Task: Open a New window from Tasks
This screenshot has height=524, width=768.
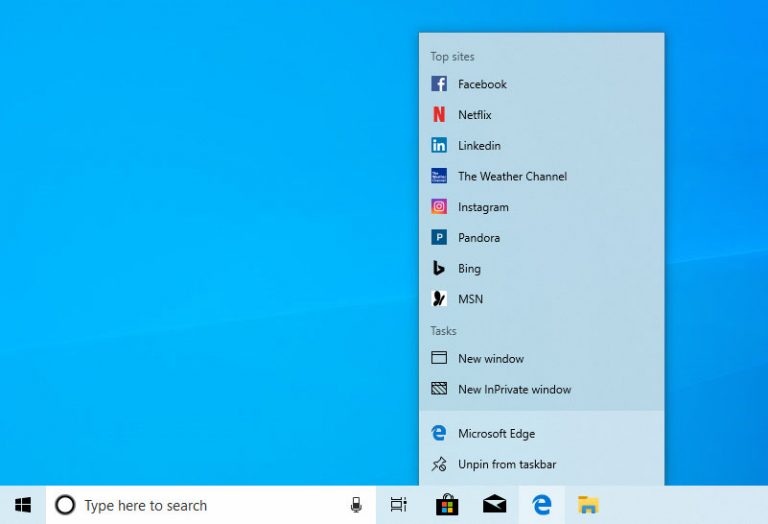Action: pyautogui.click(x=490, y=359)
